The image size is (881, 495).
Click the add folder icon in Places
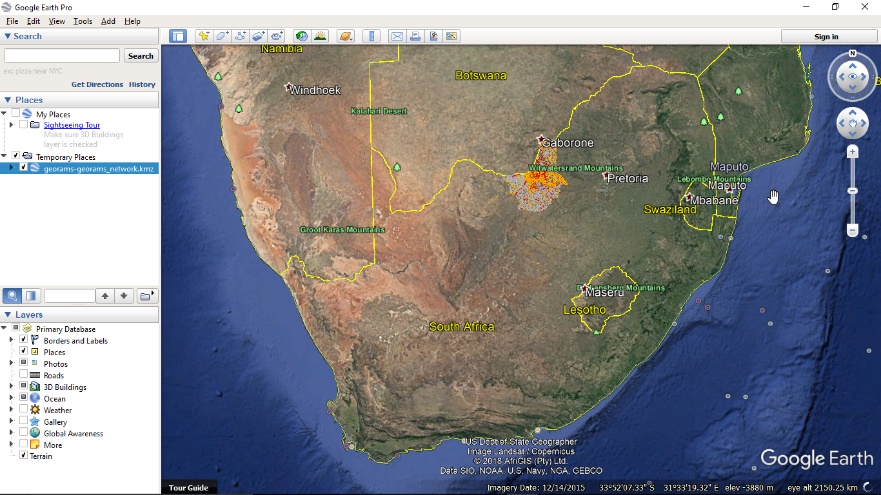[146, 296]
